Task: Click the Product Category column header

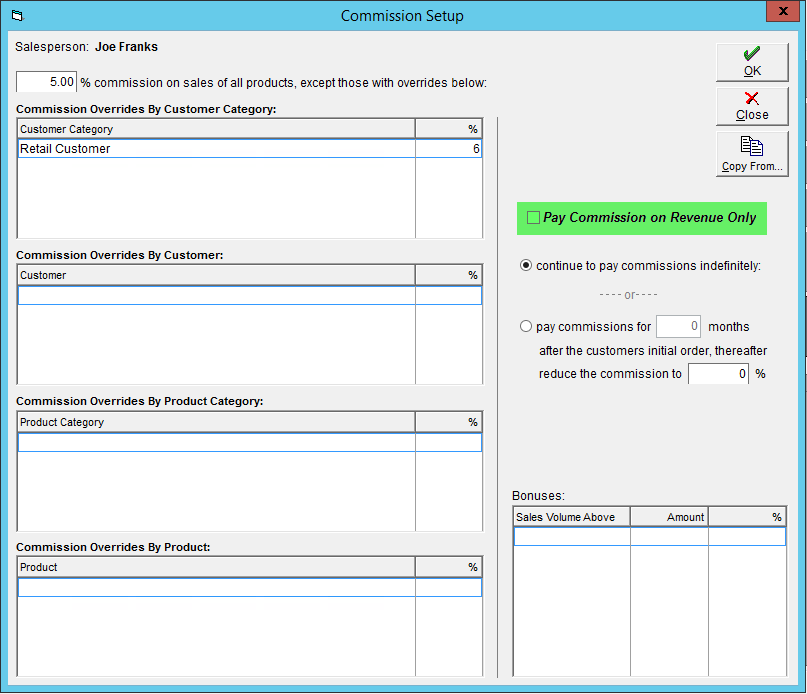Action: click(216, 422)
